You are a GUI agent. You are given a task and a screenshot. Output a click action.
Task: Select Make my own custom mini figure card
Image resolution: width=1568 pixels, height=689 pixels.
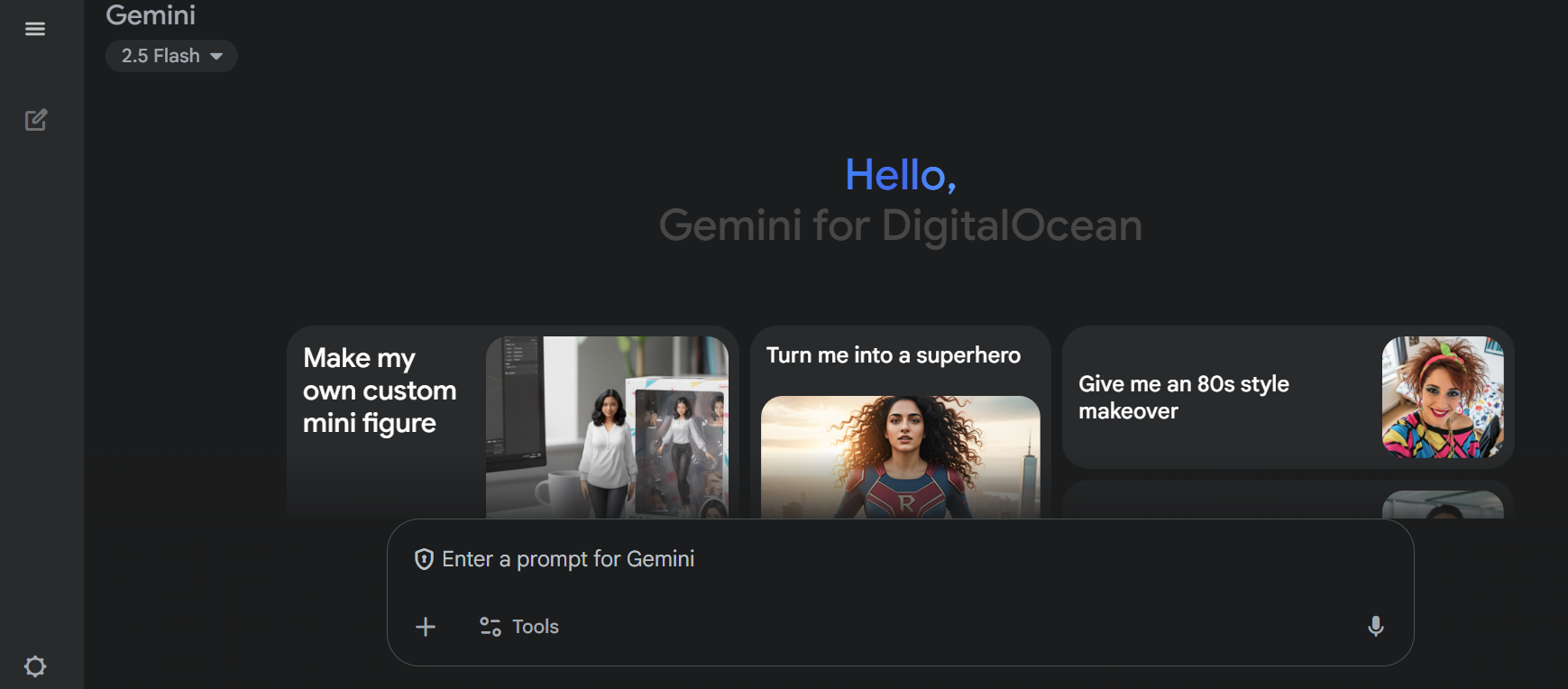512,422
